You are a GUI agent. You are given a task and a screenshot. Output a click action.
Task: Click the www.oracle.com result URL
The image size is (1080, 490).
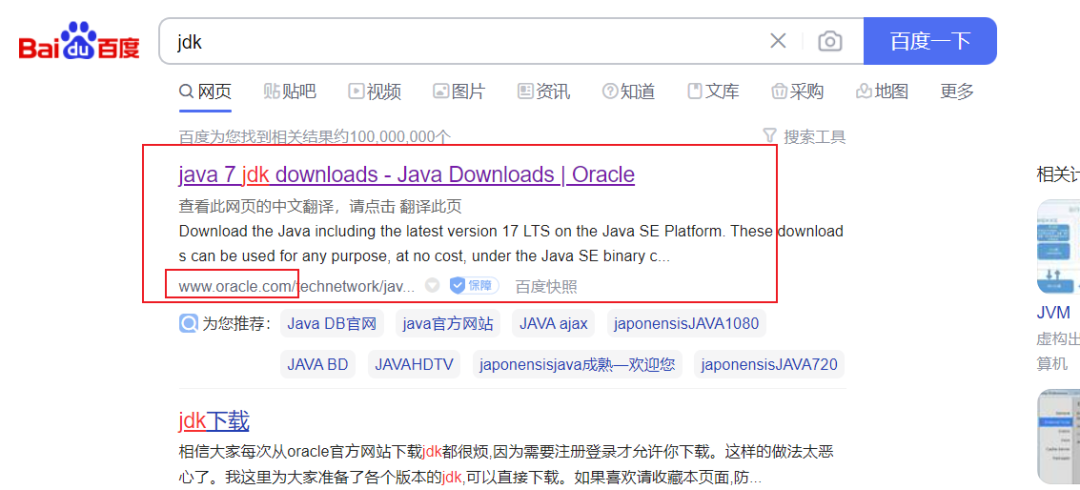point(297,286)
